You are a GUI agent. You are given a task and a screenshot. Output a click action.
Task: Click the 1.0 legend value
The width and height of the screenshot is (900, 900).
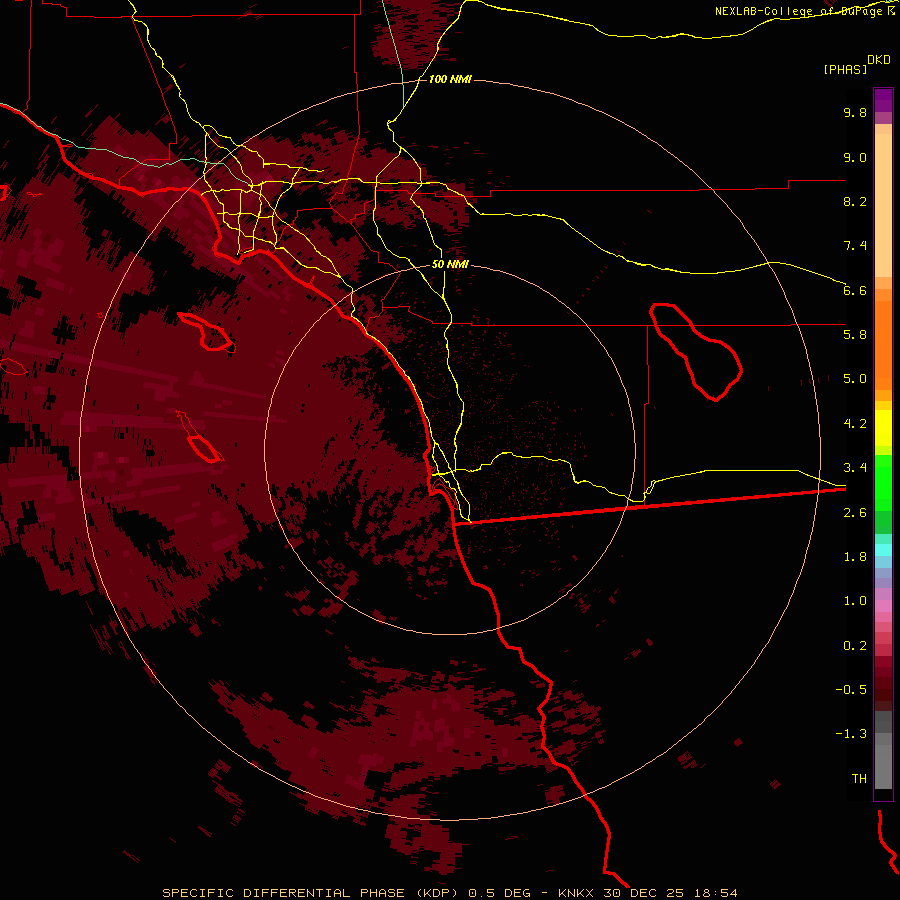tap(855, 601)
